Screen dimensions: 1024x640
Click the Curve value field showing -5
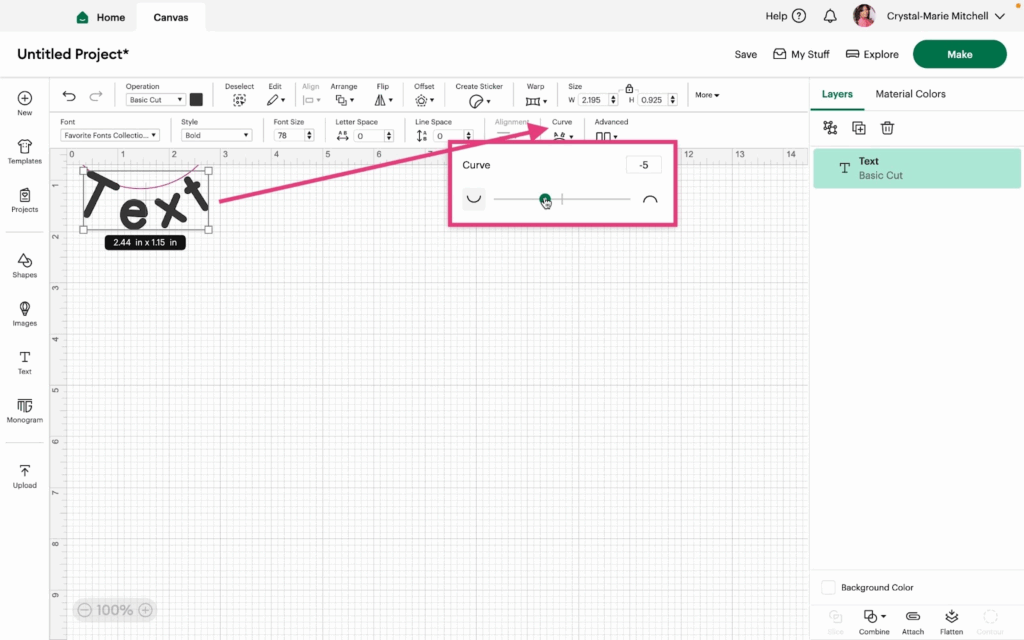click(643, 165)
